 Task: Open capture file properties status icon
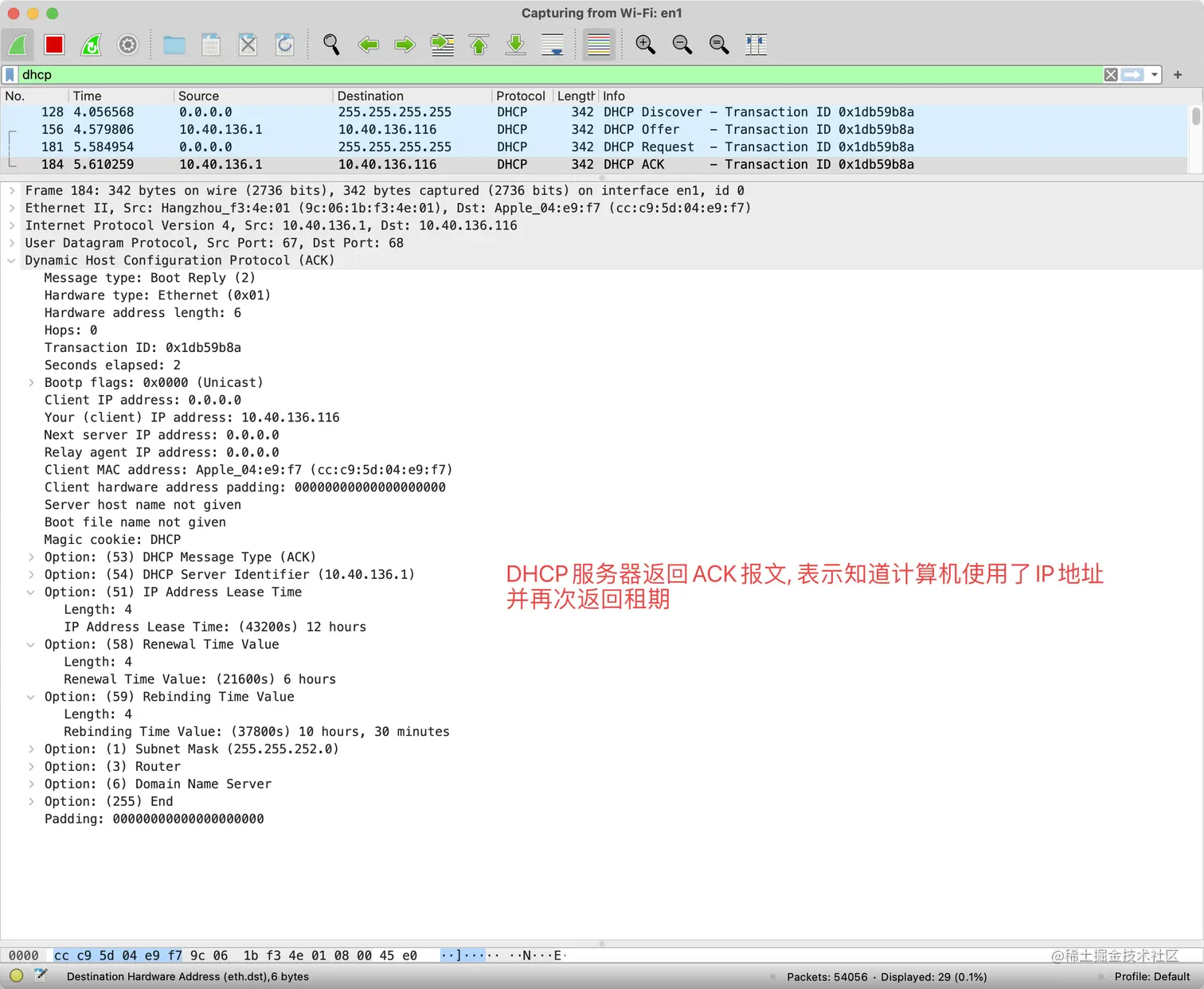click(x=41, y=975)
